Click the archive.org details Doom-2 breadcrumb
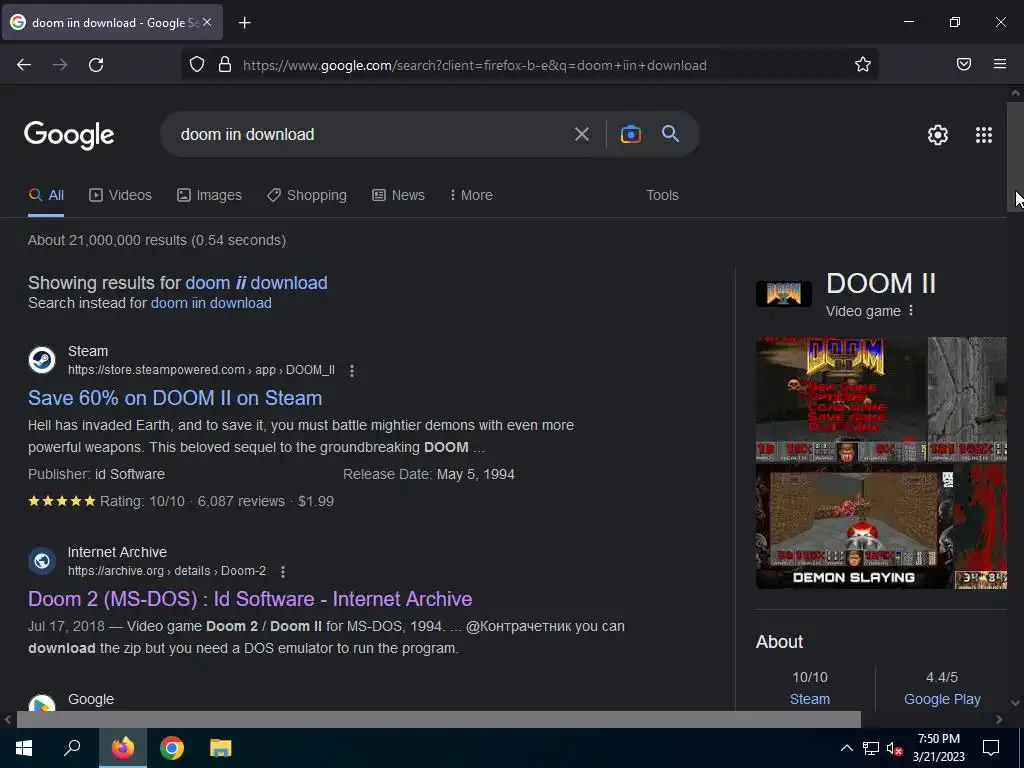Image resolution: width=1024 pixels, height=768 pixels. point(167,571)
